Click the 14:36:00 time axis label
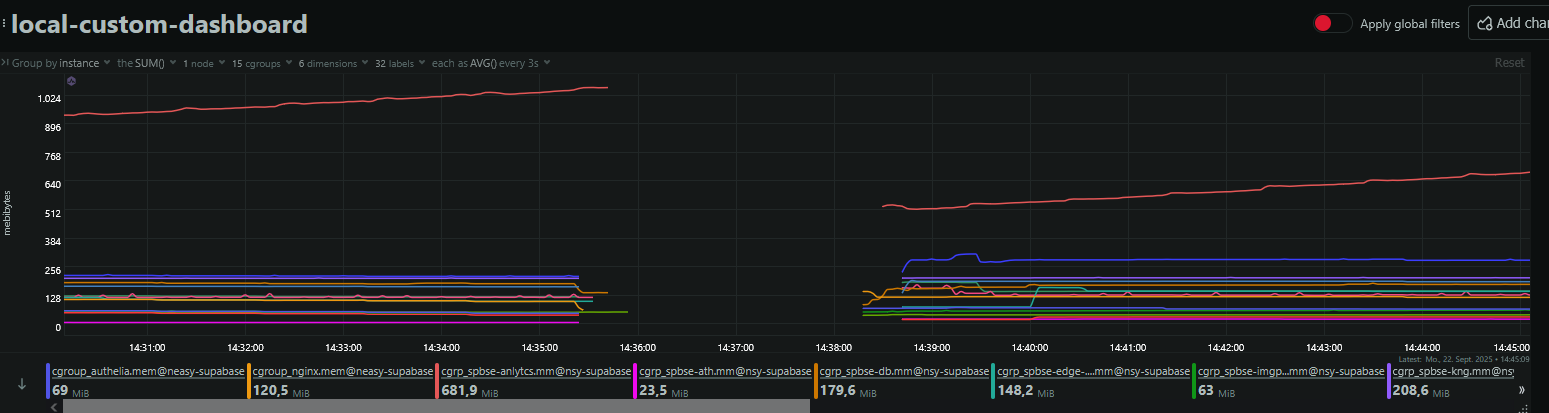 click(637, 347)
